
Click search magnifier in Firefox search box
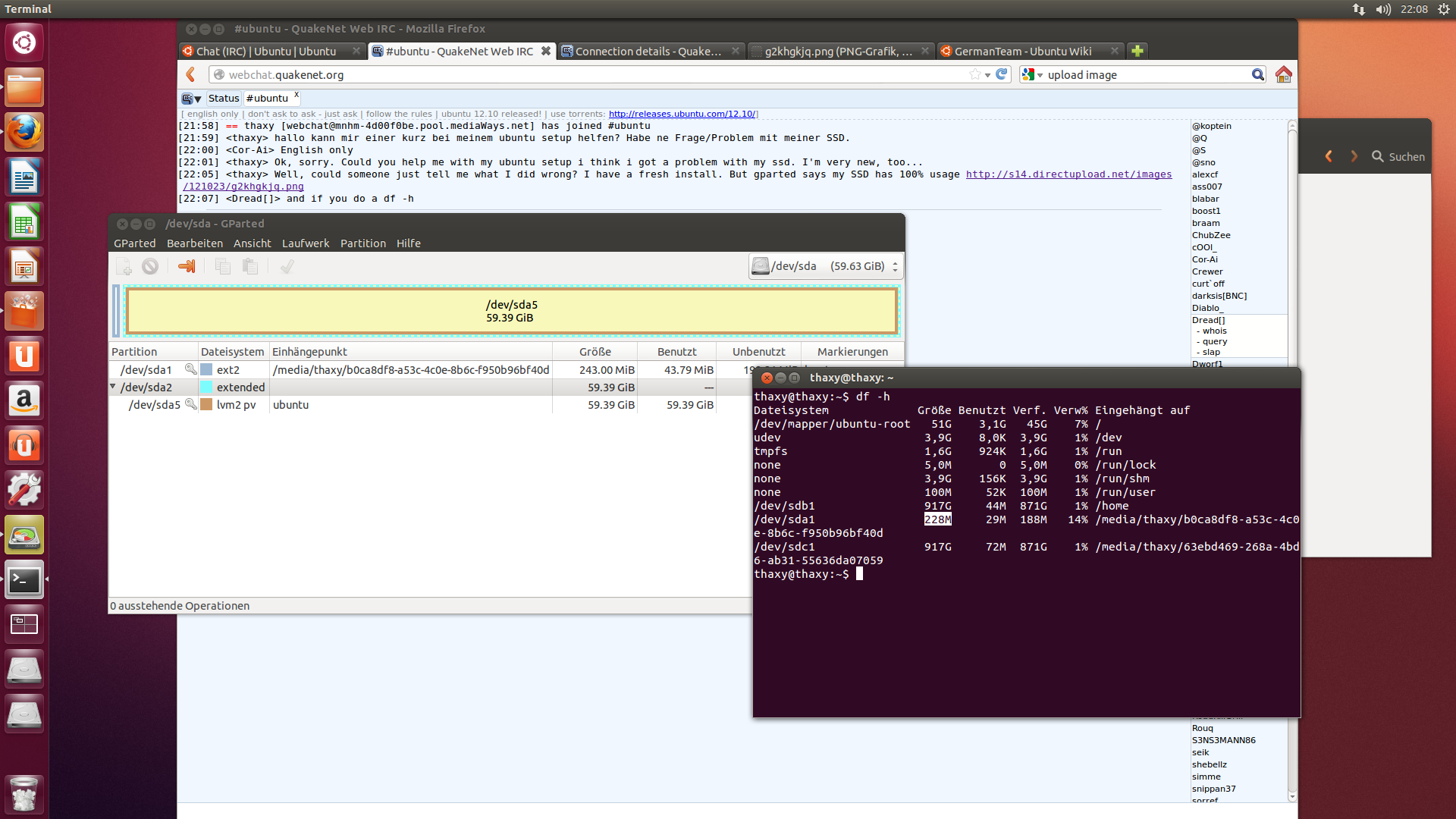[x=1257, y=74]
